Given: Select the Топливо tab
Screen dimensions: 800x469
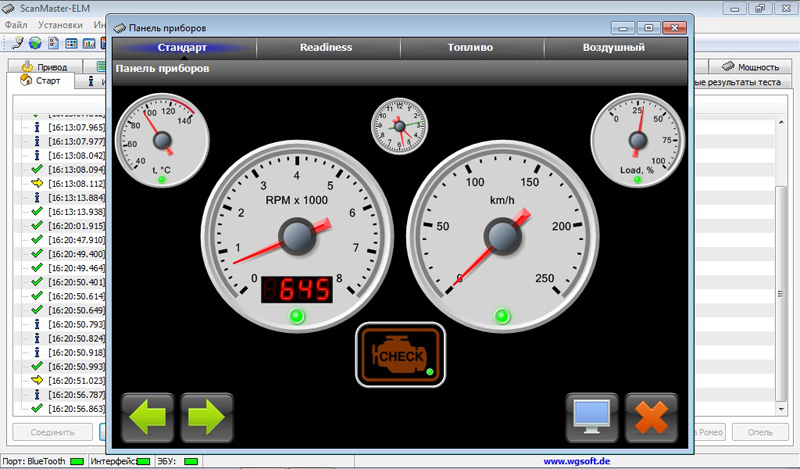Looking at the screenshot, I should point(470,47).
